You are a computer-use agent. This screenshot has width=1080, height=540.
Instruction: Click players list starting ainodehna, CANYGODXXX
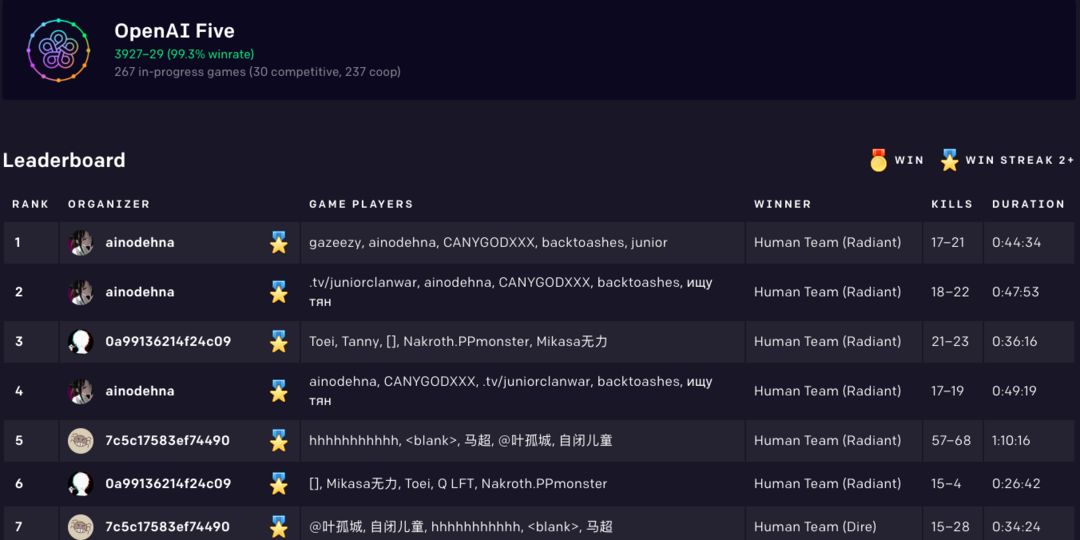tap(510, 391)
